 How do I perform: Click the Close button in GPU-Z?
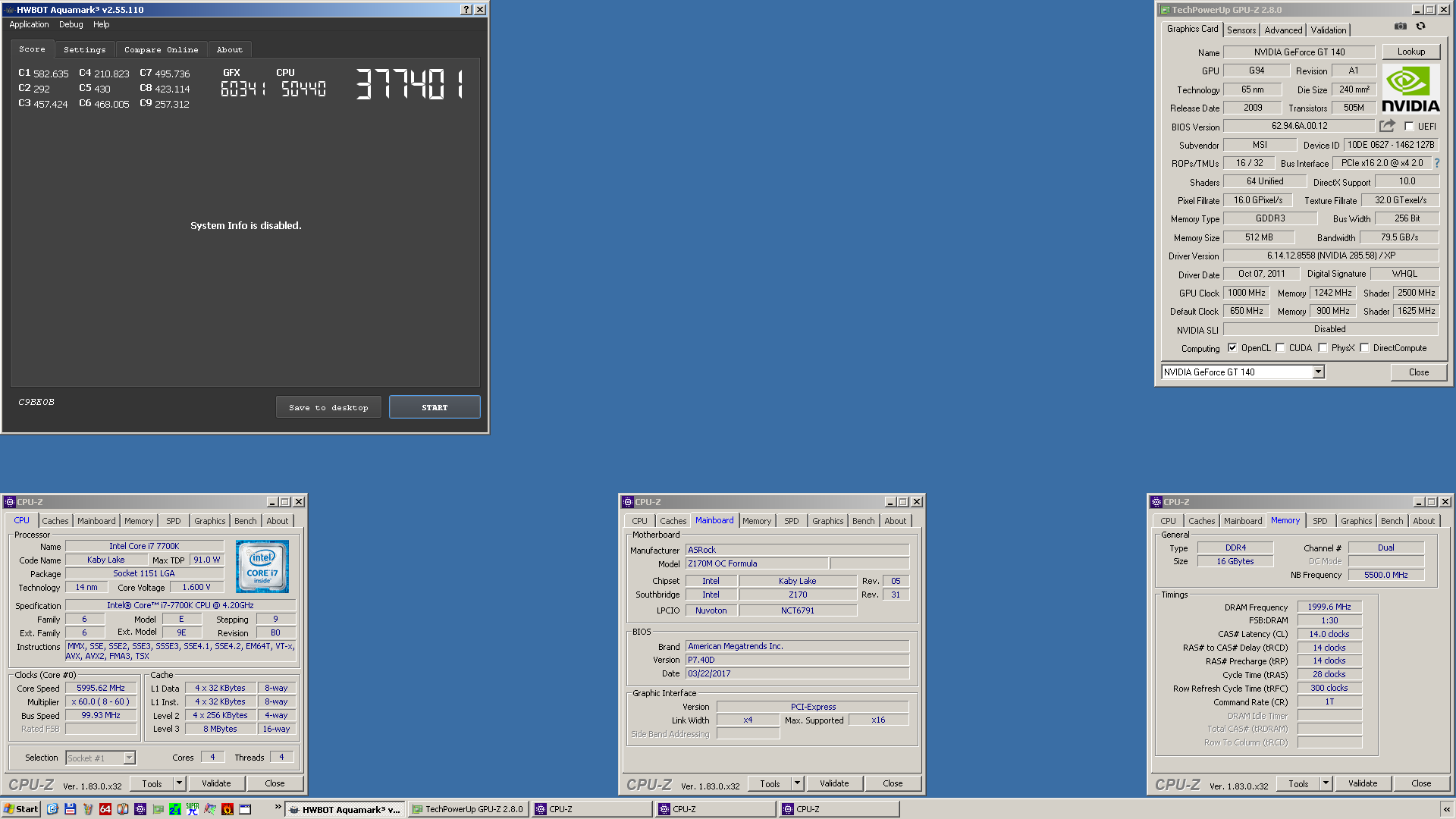coord(1418,372)
